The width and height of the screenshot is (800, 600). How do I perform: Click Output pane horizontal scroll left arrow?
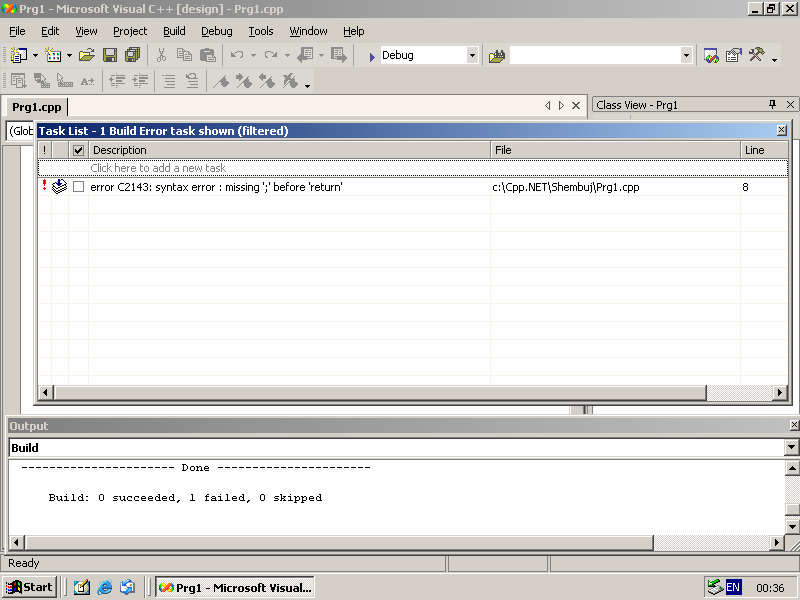coord(16,542)
